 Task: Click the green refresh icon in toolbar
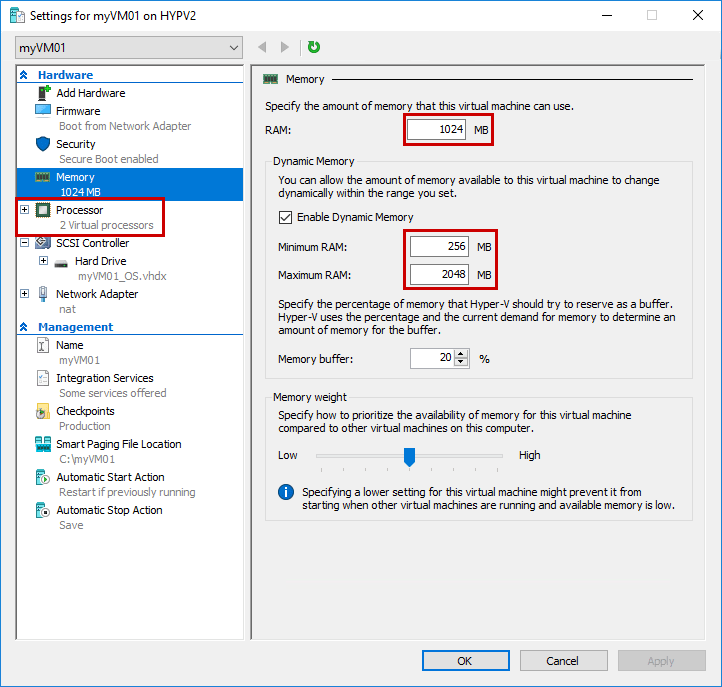314,47
